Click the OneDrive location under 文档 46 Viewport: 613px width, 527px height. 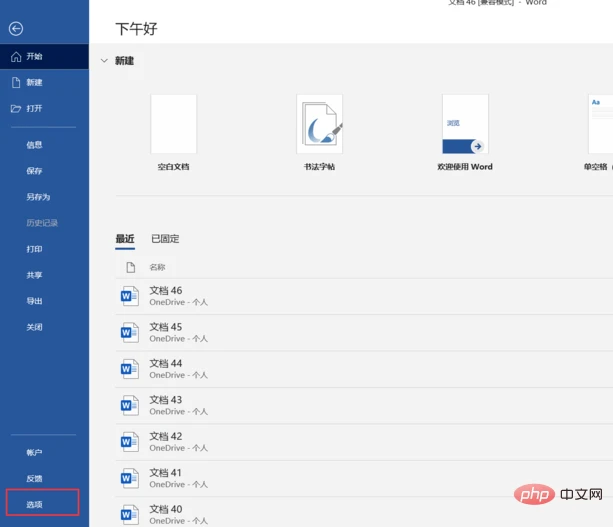pos(178,302)
